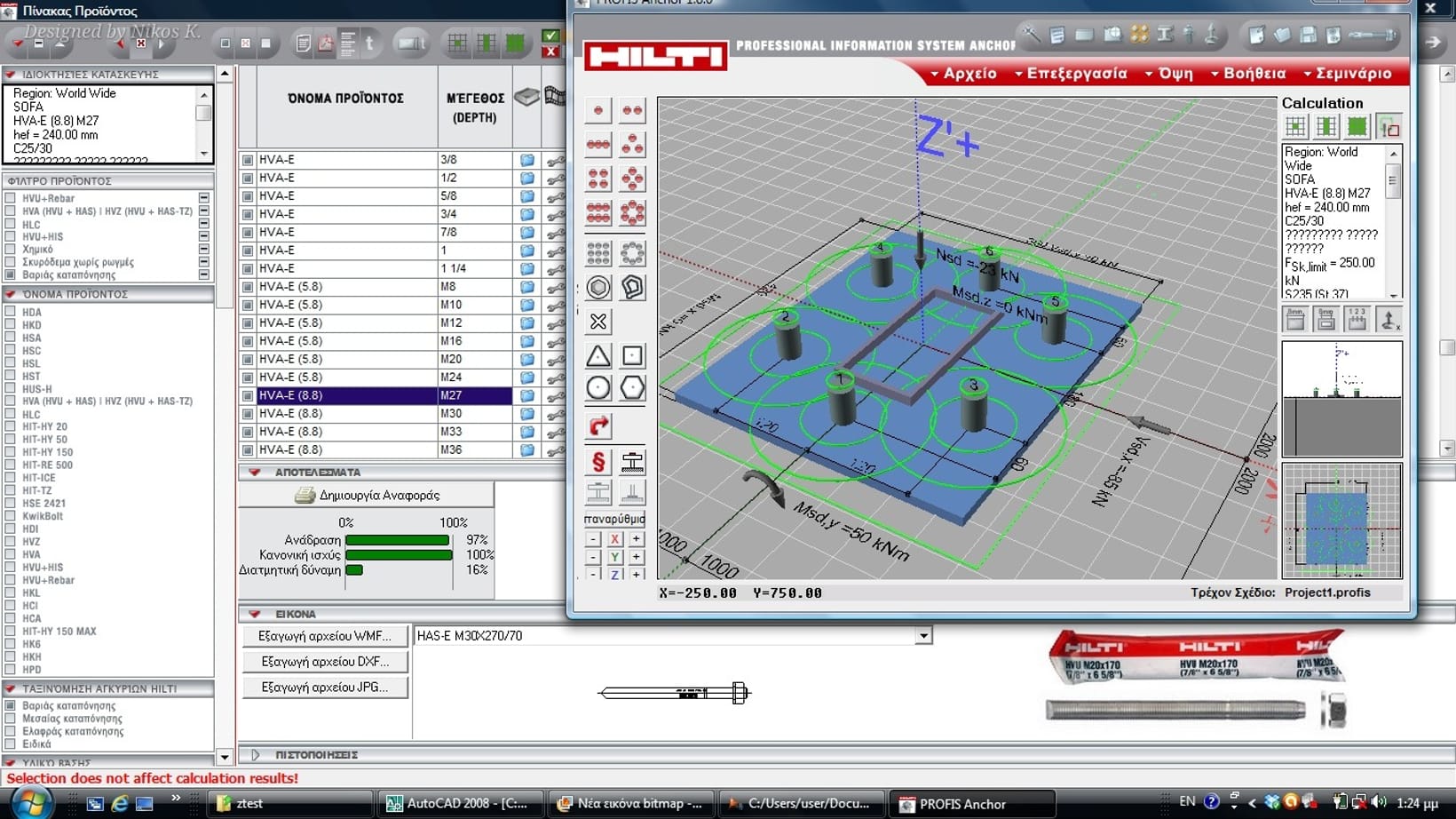Click the red redo arrow icon

[598, 426]
